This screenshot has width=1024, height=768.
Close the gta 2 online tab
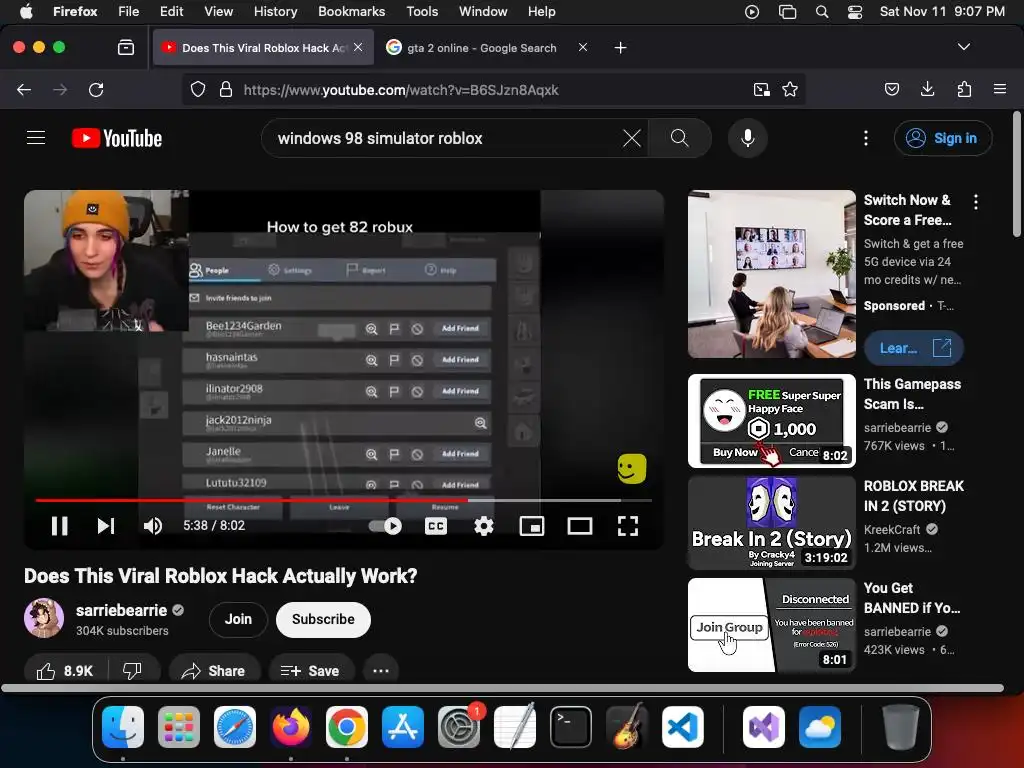(583, 47)
